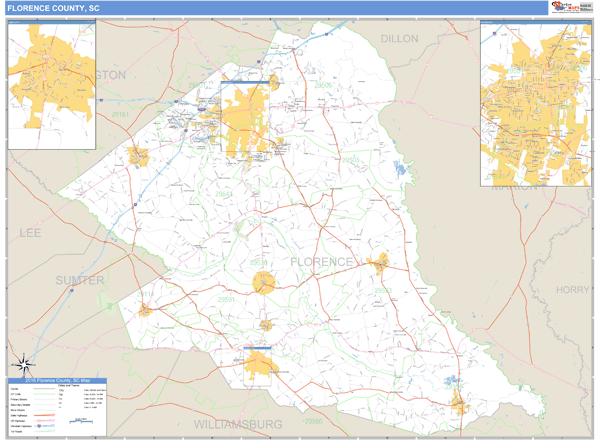Click the large FLORENCE county label

[321, 262]
